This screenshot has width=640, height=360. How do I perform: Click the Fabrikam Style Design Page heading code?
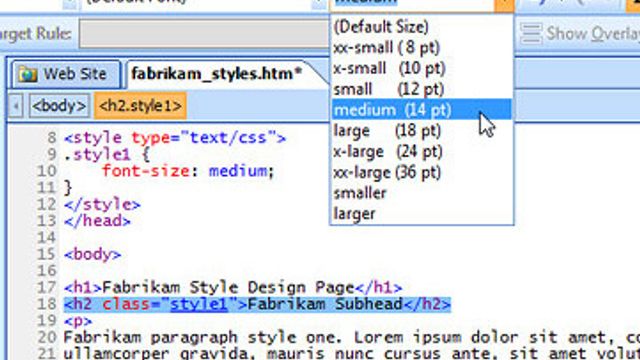pyautogui.click(x=233, y=287)
